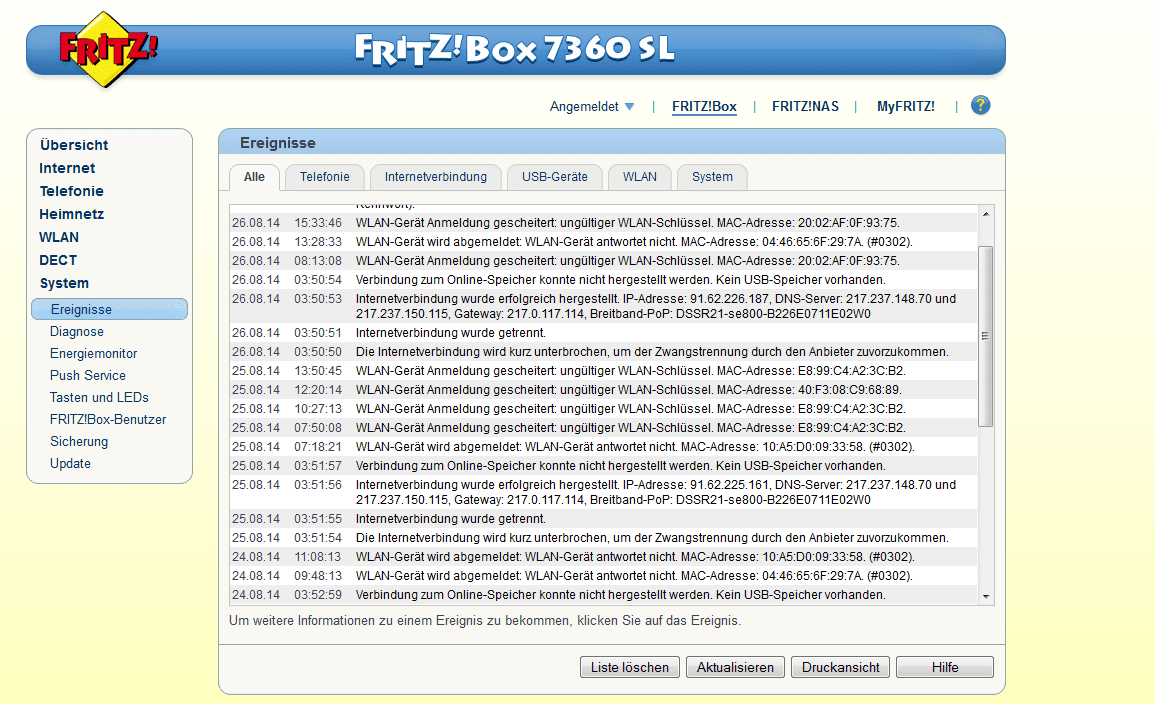Click the Liste löschen button

tap(630, 667)
